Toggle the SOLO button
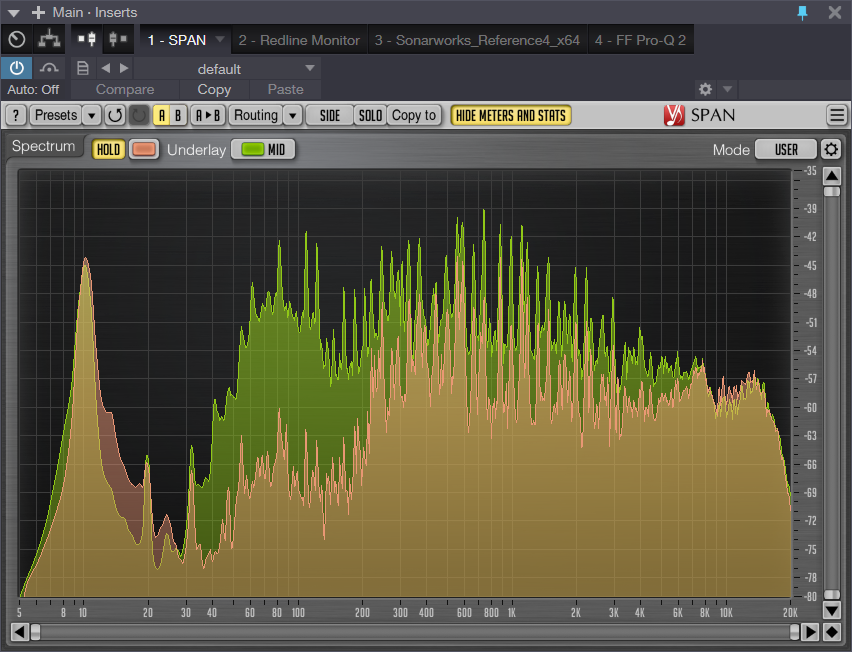The height and width of the screenshot is (652, 852). [370, 115]
